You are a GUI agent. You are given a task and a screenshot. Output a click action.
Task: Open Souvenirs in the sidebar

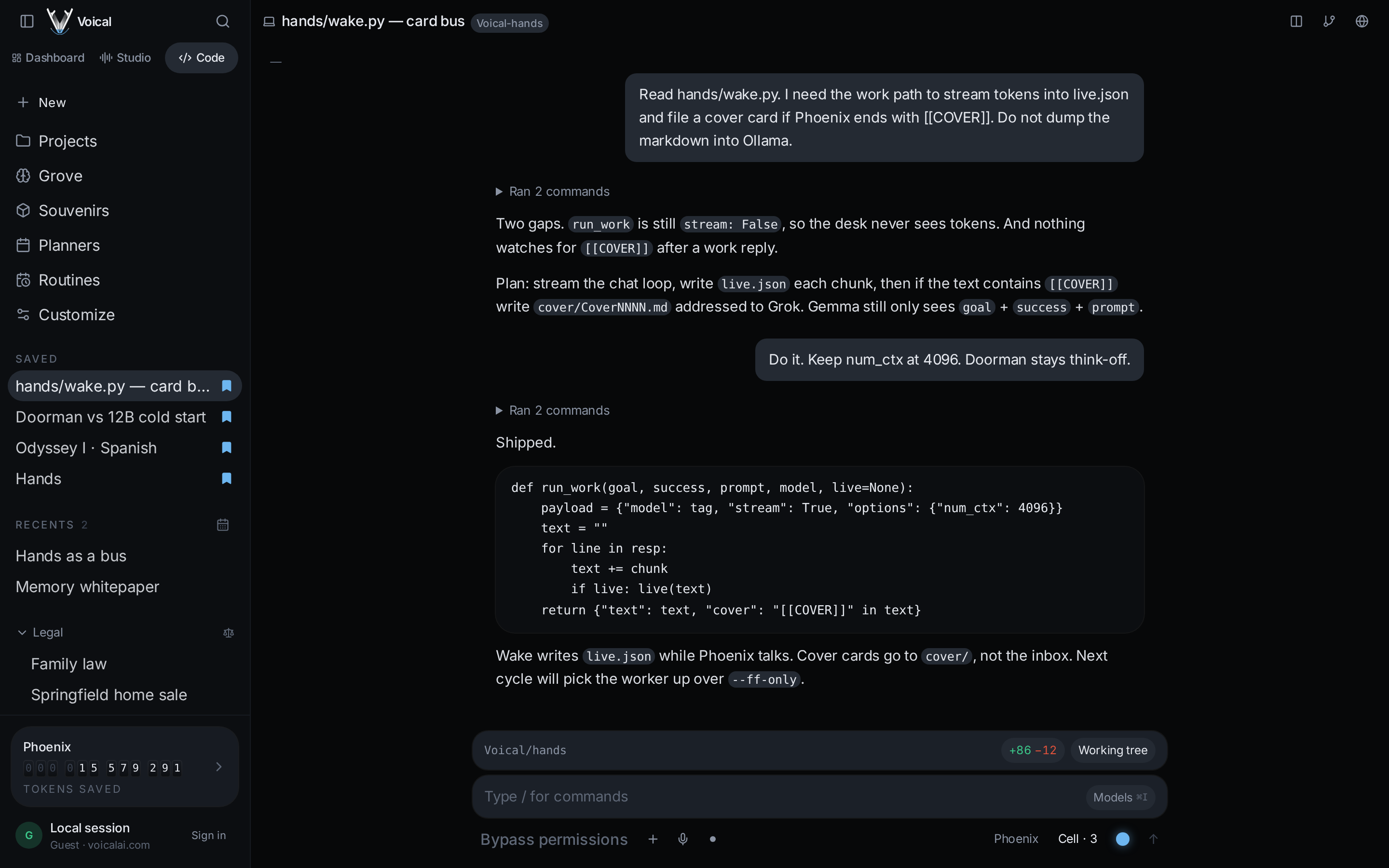coord(124,211)
